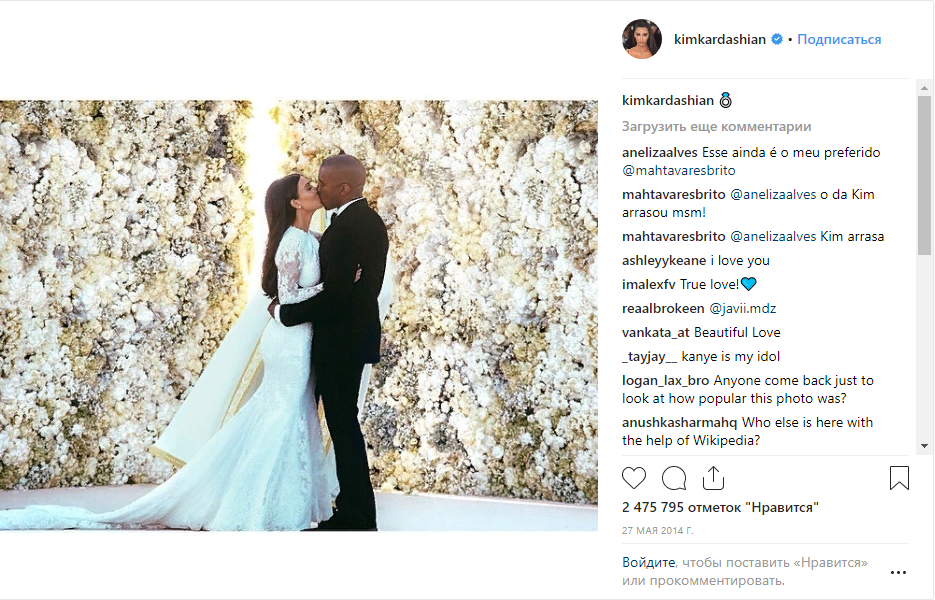The height and width of the screenshot is (600, 935).
Task: Click the wedding kiss photo
Action: coord(299,316)
